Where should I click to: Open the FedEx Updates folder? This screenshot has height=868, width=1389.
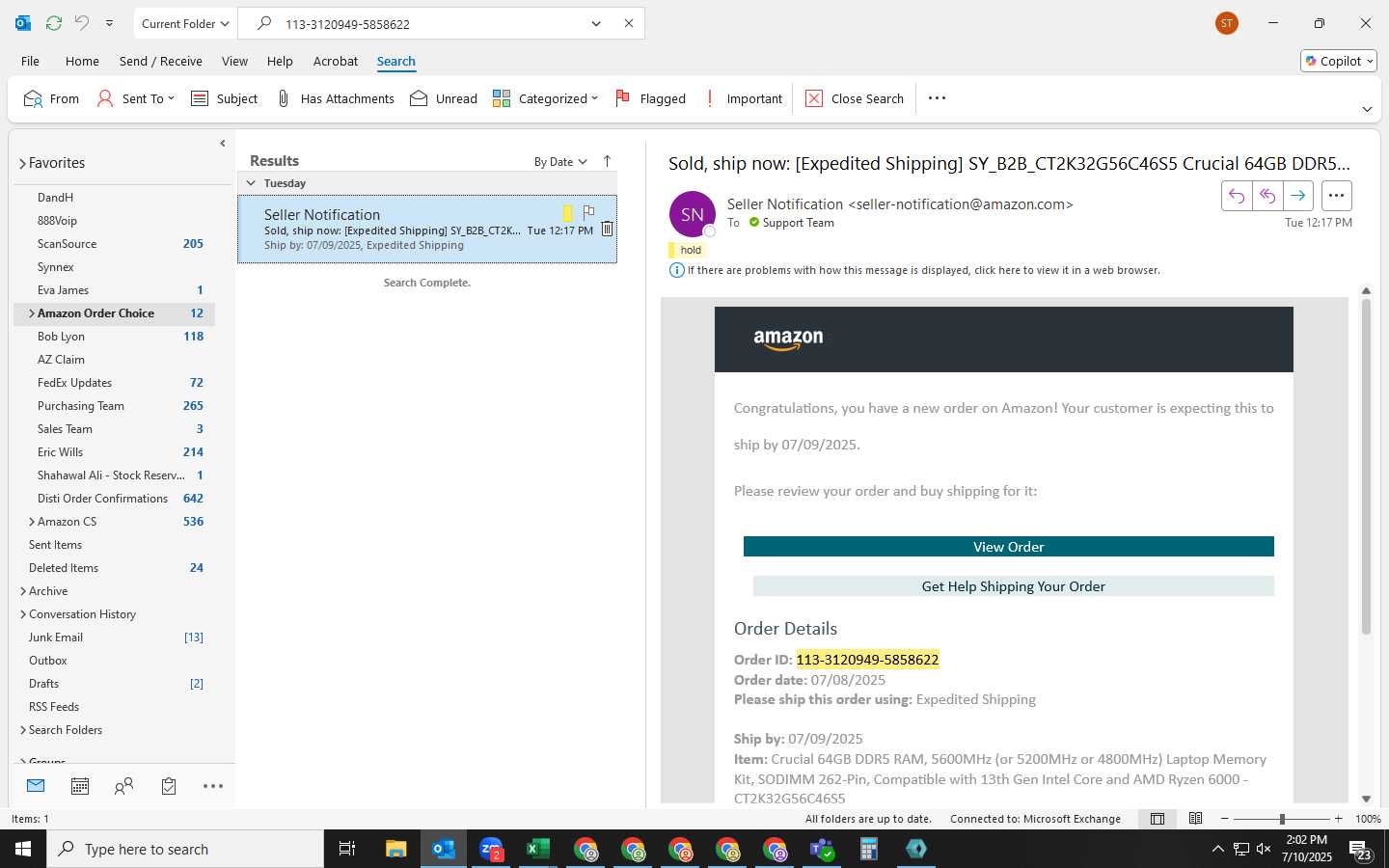click(114, 383)
